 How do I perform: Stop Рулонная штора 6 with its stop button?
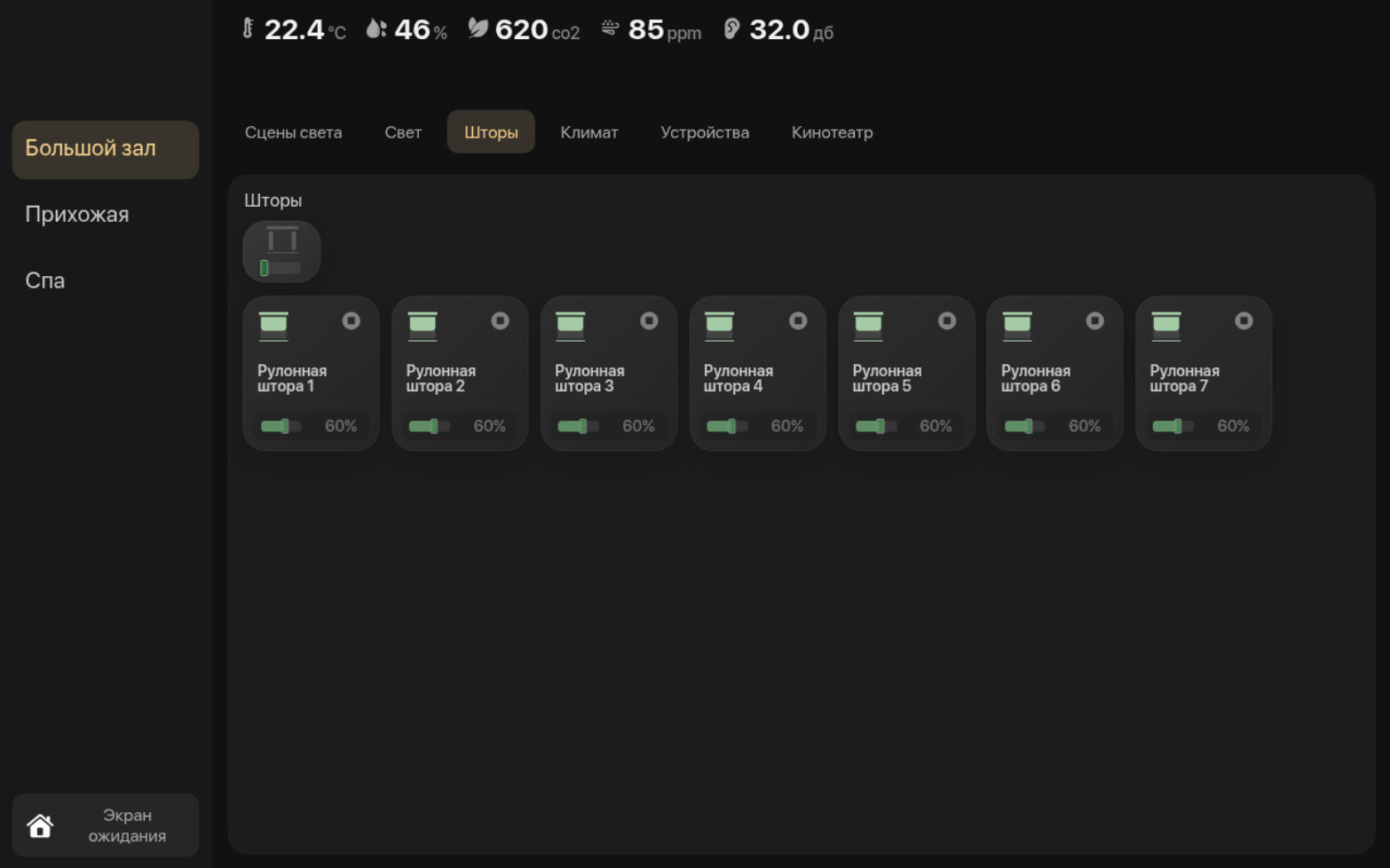tap(1095, 320)
